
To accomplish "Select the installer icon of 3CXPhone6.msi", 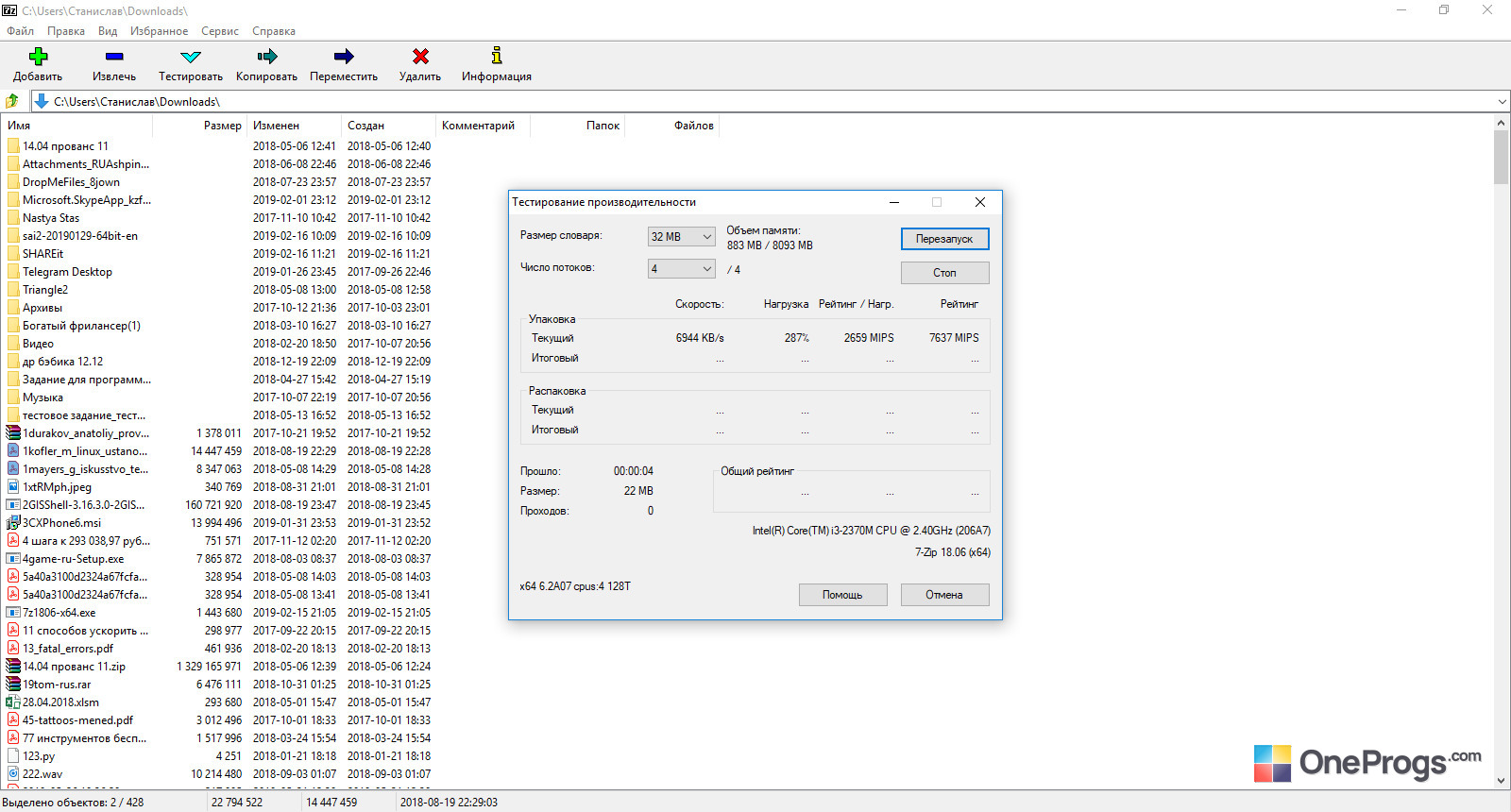I will click(13, 523).
